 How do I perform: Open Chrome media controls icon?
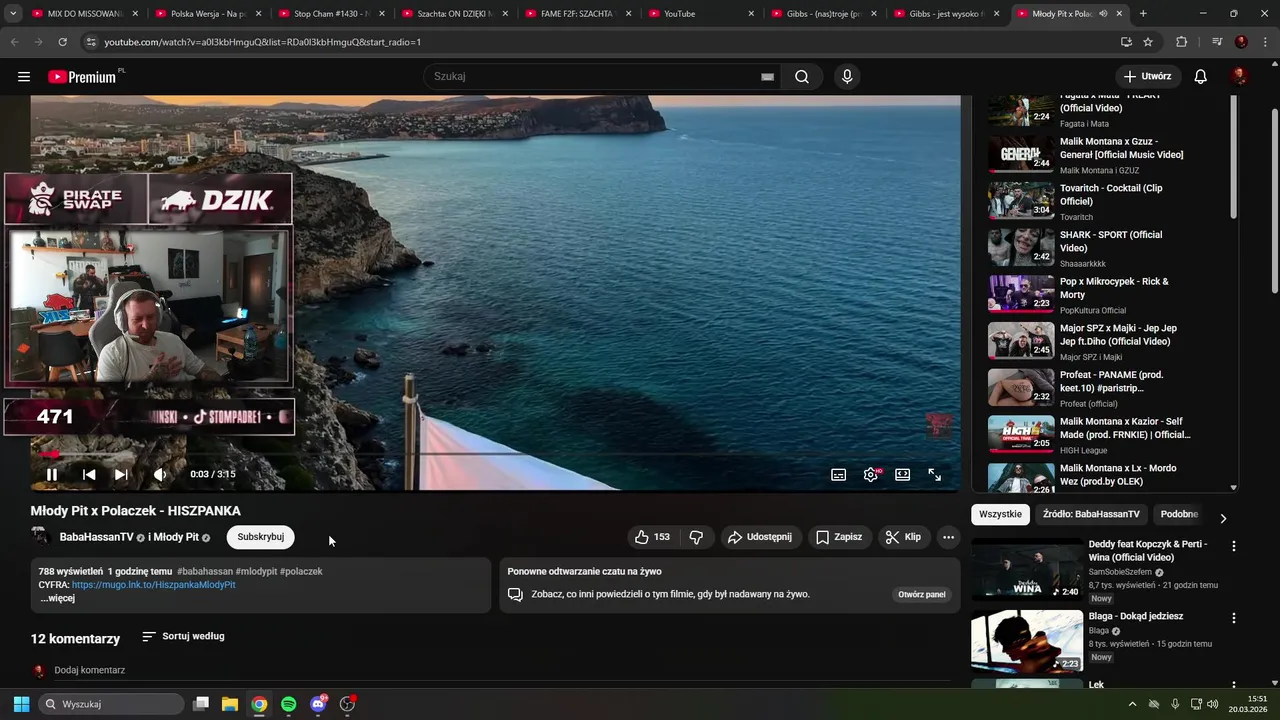click(1217, 42)
